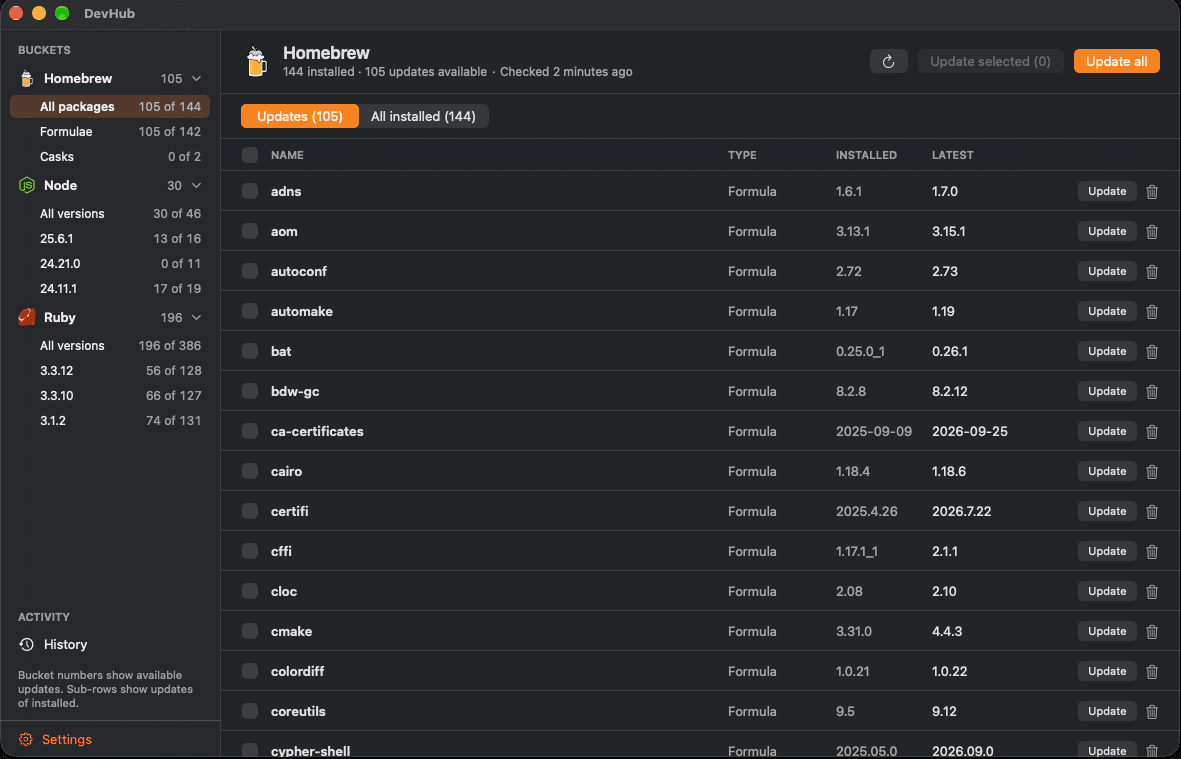The height and width of the screenshot is (759, 1181).
Task: Select All packages in Homebrew sidebar
Action: (x=110, y=106)
